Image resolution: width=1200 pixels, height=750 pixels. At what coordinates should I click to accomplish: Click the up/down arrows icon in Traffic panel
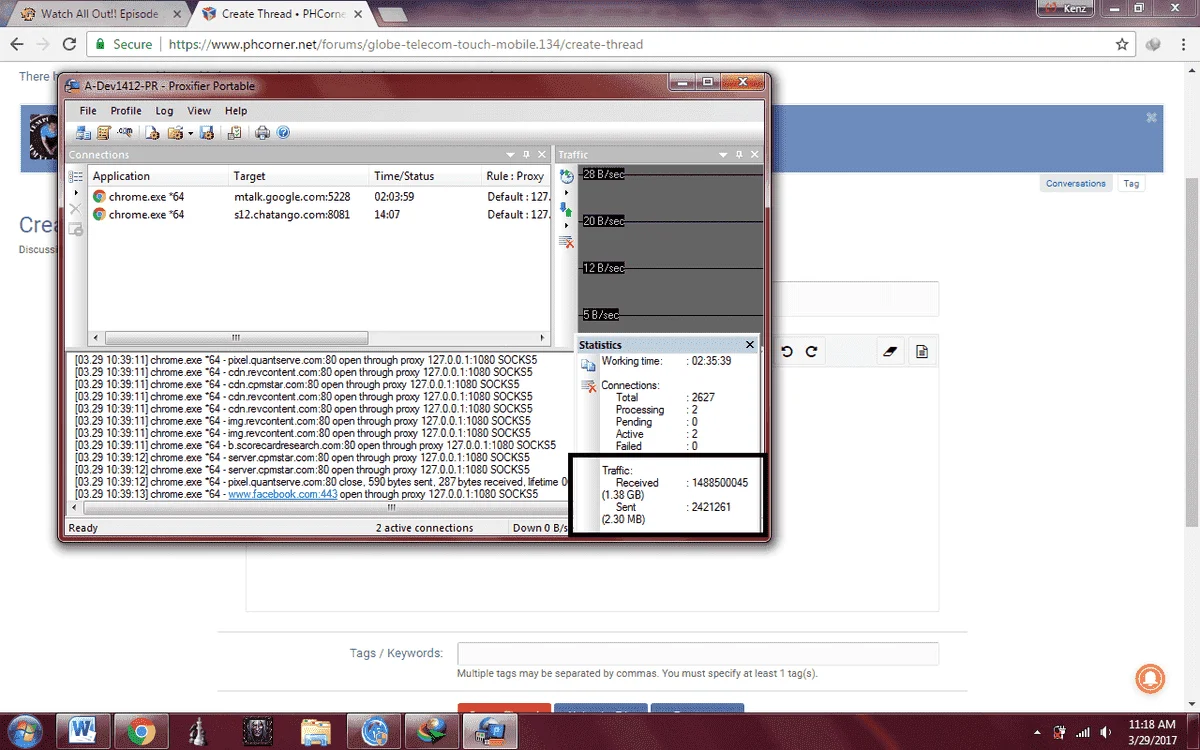pyautogui.click(x=567, y=210)
